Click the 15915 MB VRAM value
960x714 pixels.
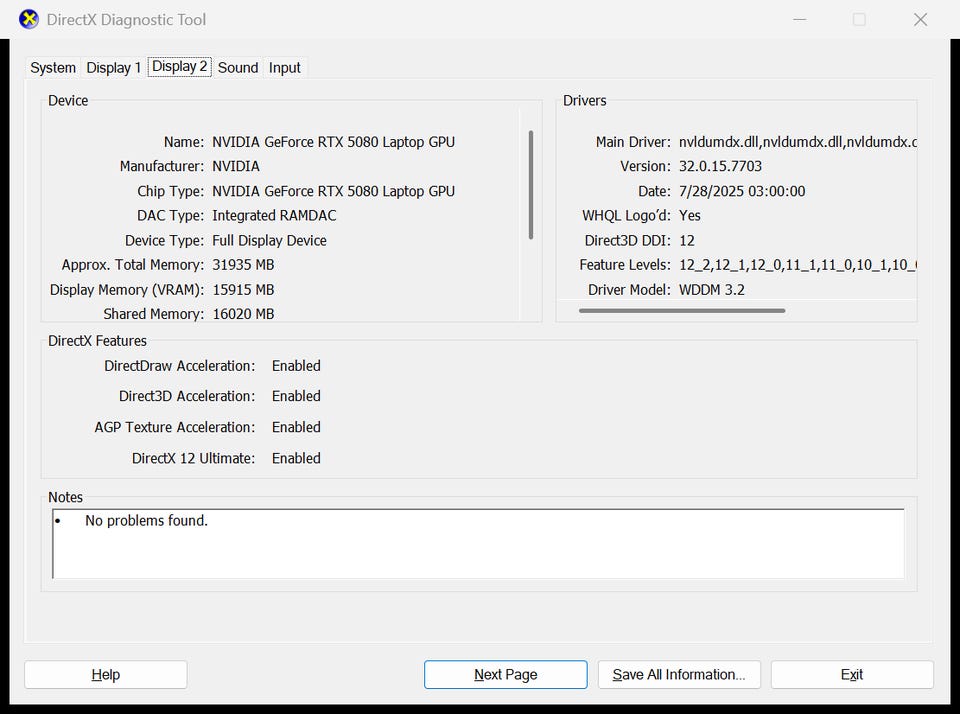[x=243, y=290]
